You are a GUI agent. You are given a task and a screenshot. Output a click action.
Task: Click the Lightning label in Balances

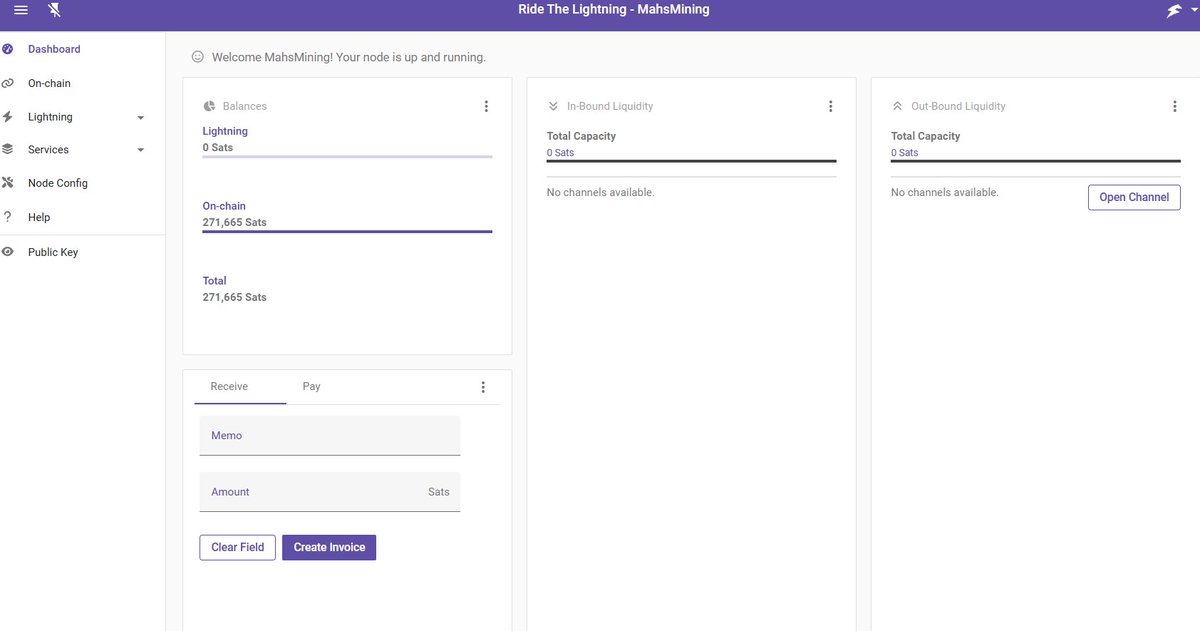tap(225, 131)
